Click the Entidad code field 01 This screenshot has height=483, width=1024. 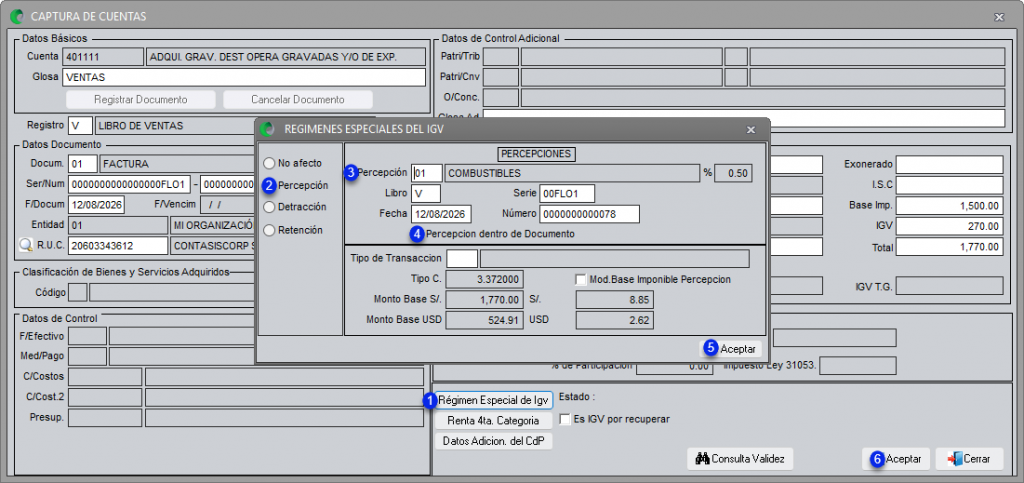[118, 226]
